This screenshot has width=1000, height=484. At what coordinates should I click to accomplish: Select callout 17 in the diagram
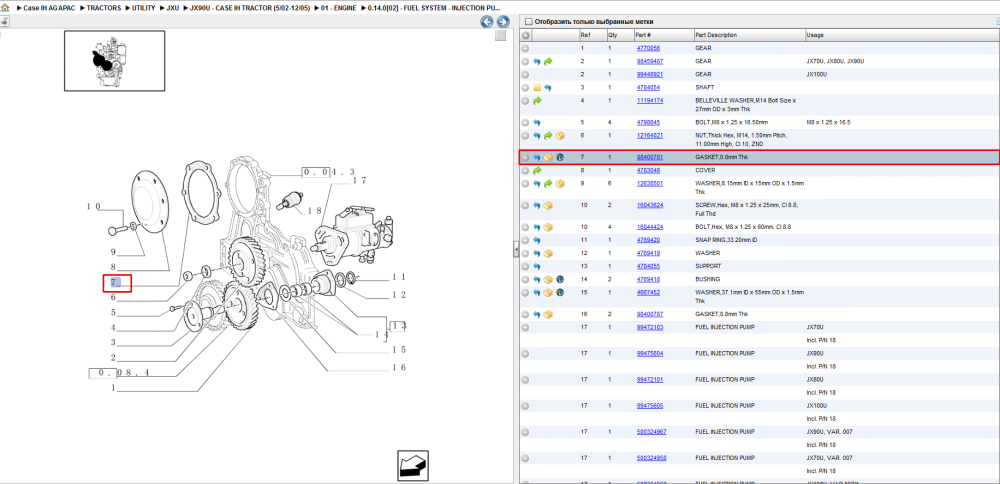click(x=359, y=180)
